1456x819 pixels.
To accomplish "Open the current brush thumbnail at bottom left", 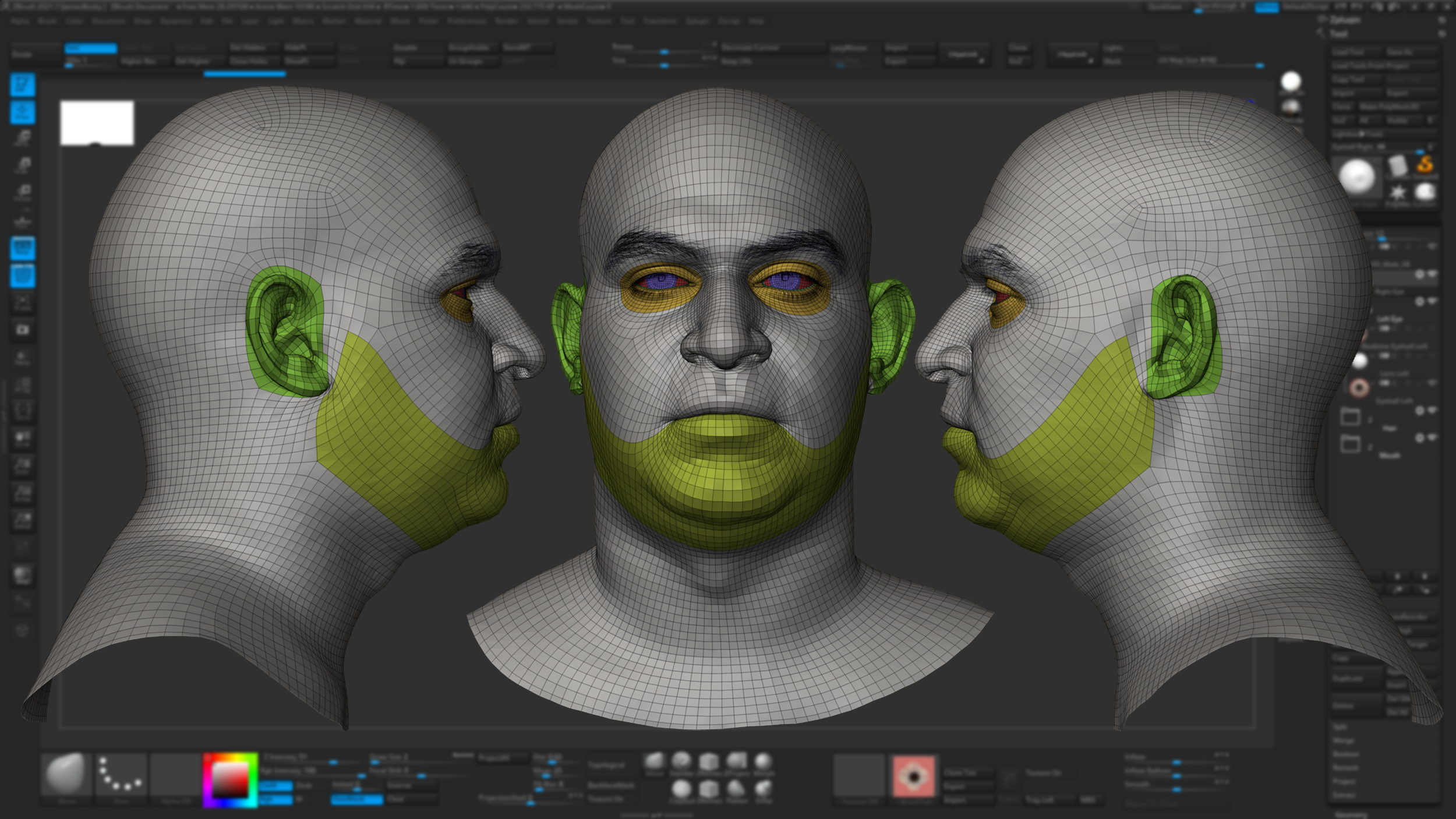I will point(67,775).
